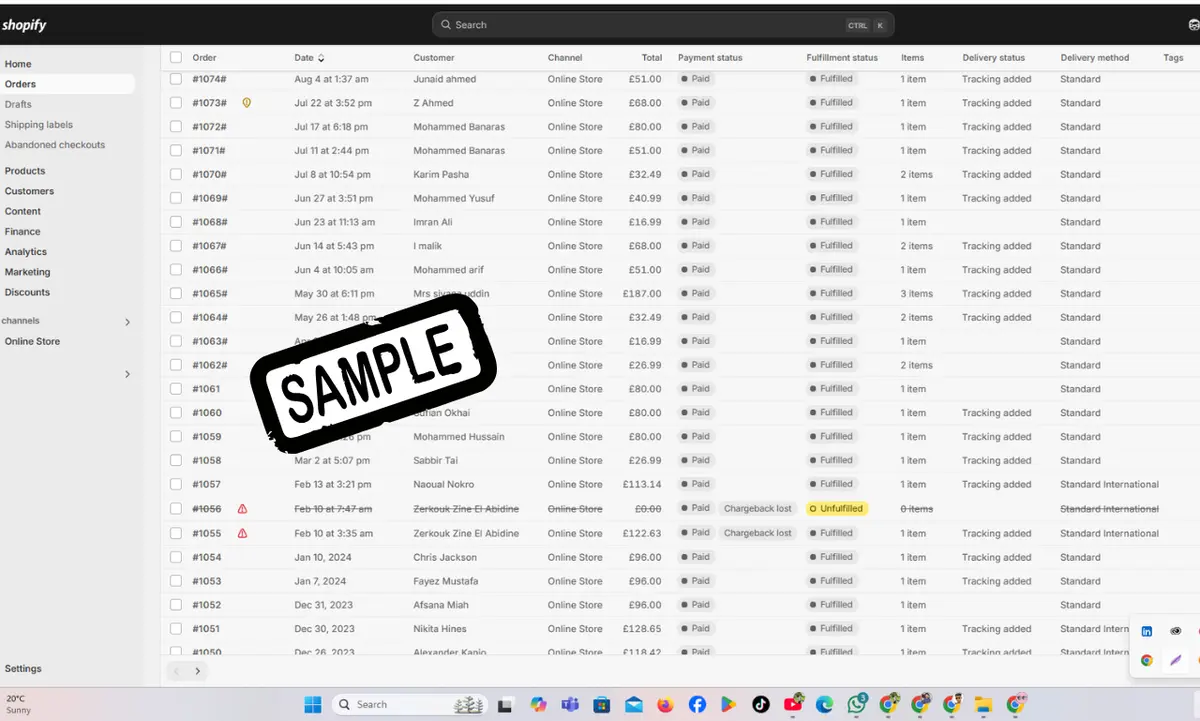1200x721 pixels.
Task: Open the Windows Start menu
Action: coord(313,704)
